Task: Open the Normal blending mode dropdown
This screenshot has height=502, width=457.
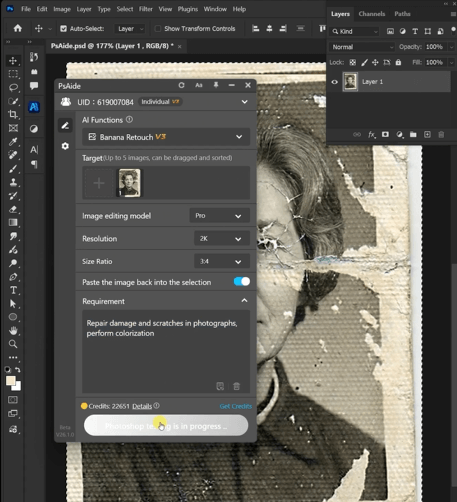Action: pyautogui.click(x=362, y=47)
